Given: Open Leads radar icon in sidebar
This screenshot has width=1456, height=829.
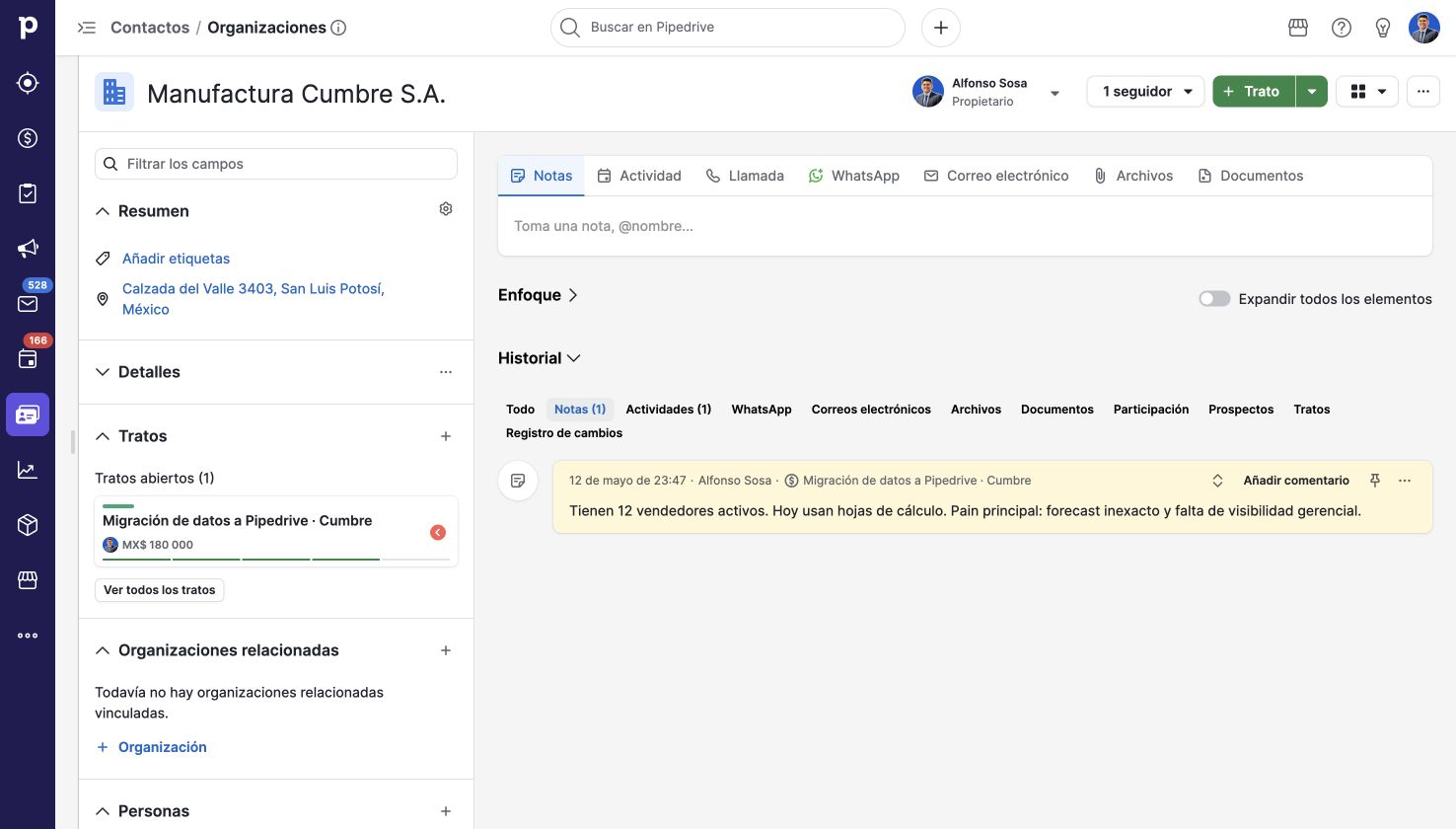Looking at the screenshot, I should click(x=28, y=83).
